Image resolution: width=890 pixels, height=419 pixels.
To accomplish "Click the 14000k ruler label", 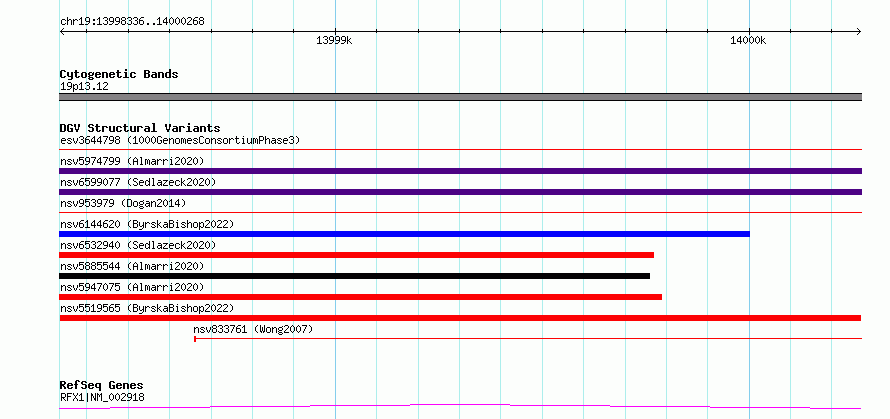I will (x=748, y=40).
